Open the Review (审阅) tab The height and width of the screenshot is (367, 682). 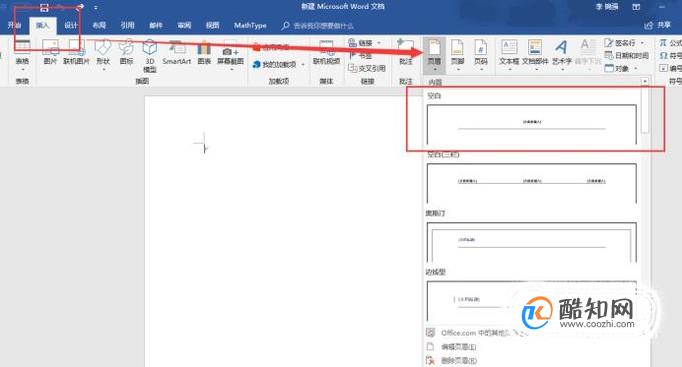[x=184, y=25]
